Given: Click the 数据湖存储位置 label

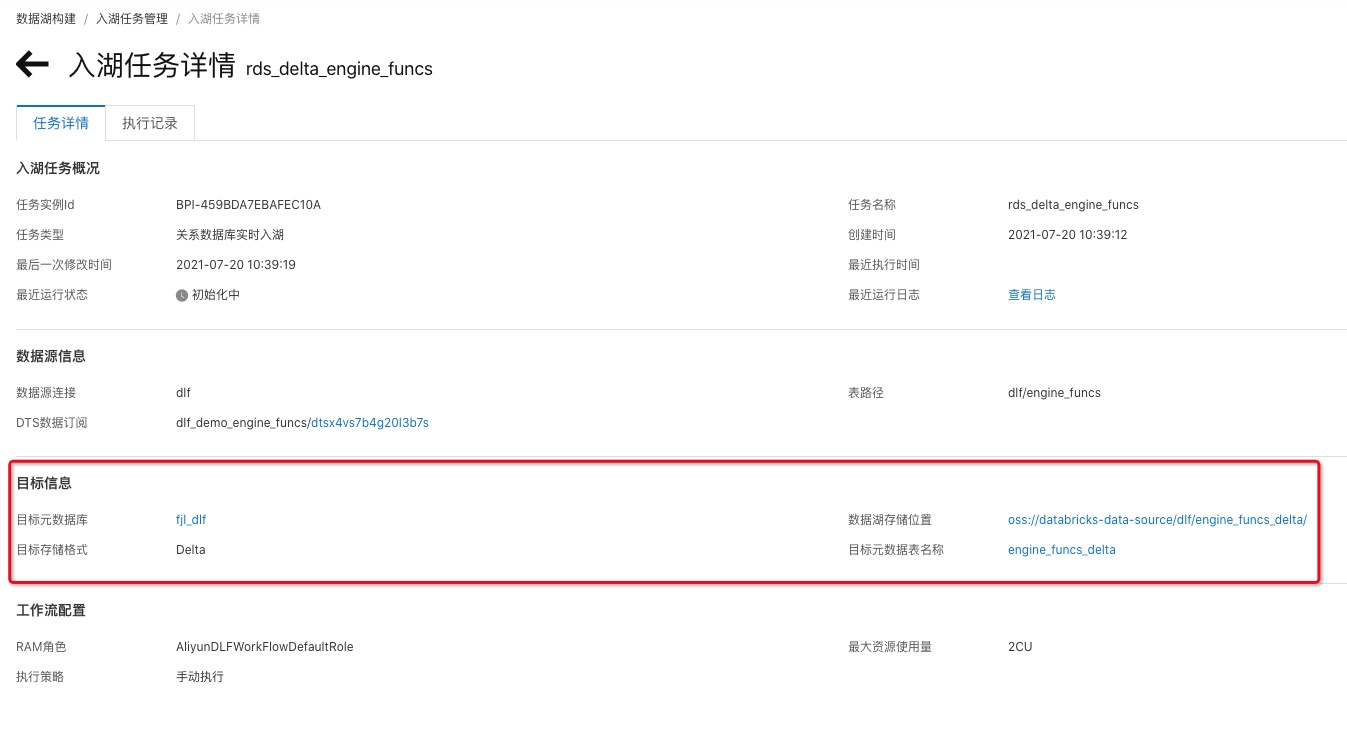Looking at the screenshot, I should point(890,520).
